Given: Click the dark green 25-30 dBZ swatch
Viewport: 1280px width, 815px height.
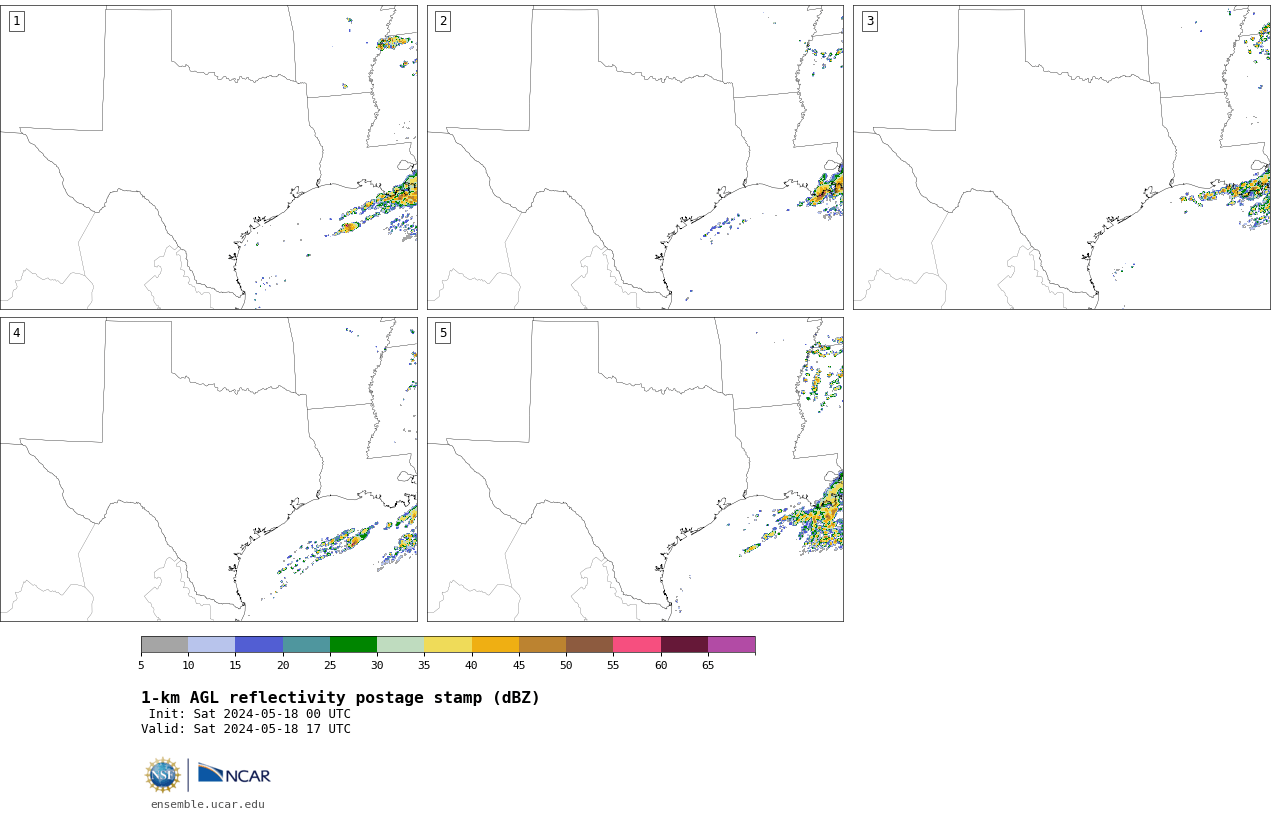Looking at the screenshot, I should click(353, 644).
